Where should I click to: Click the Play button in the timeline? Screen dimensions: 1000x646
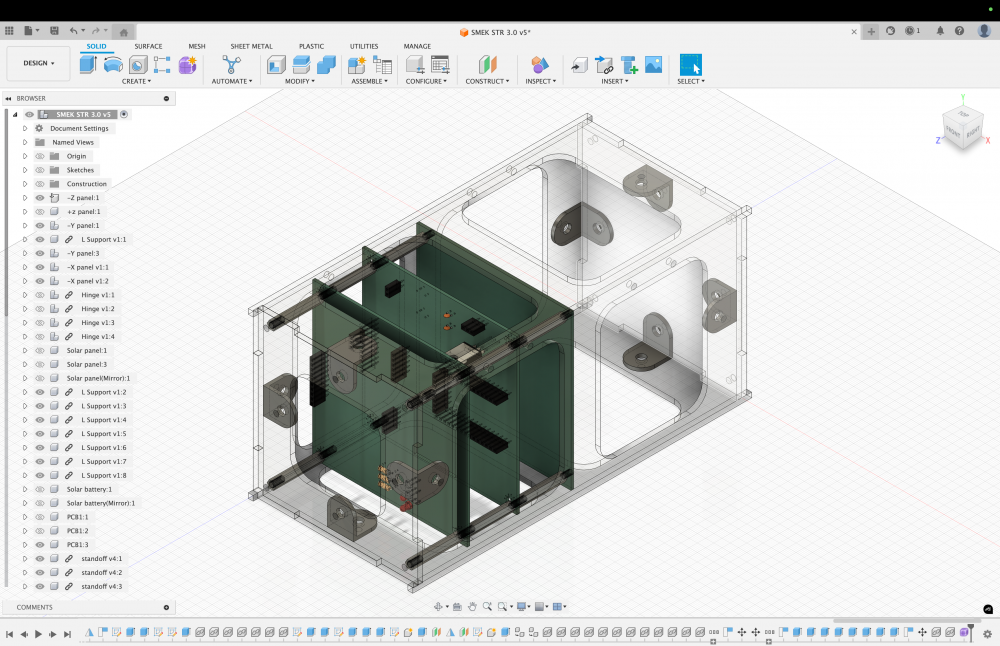[38, 634]
